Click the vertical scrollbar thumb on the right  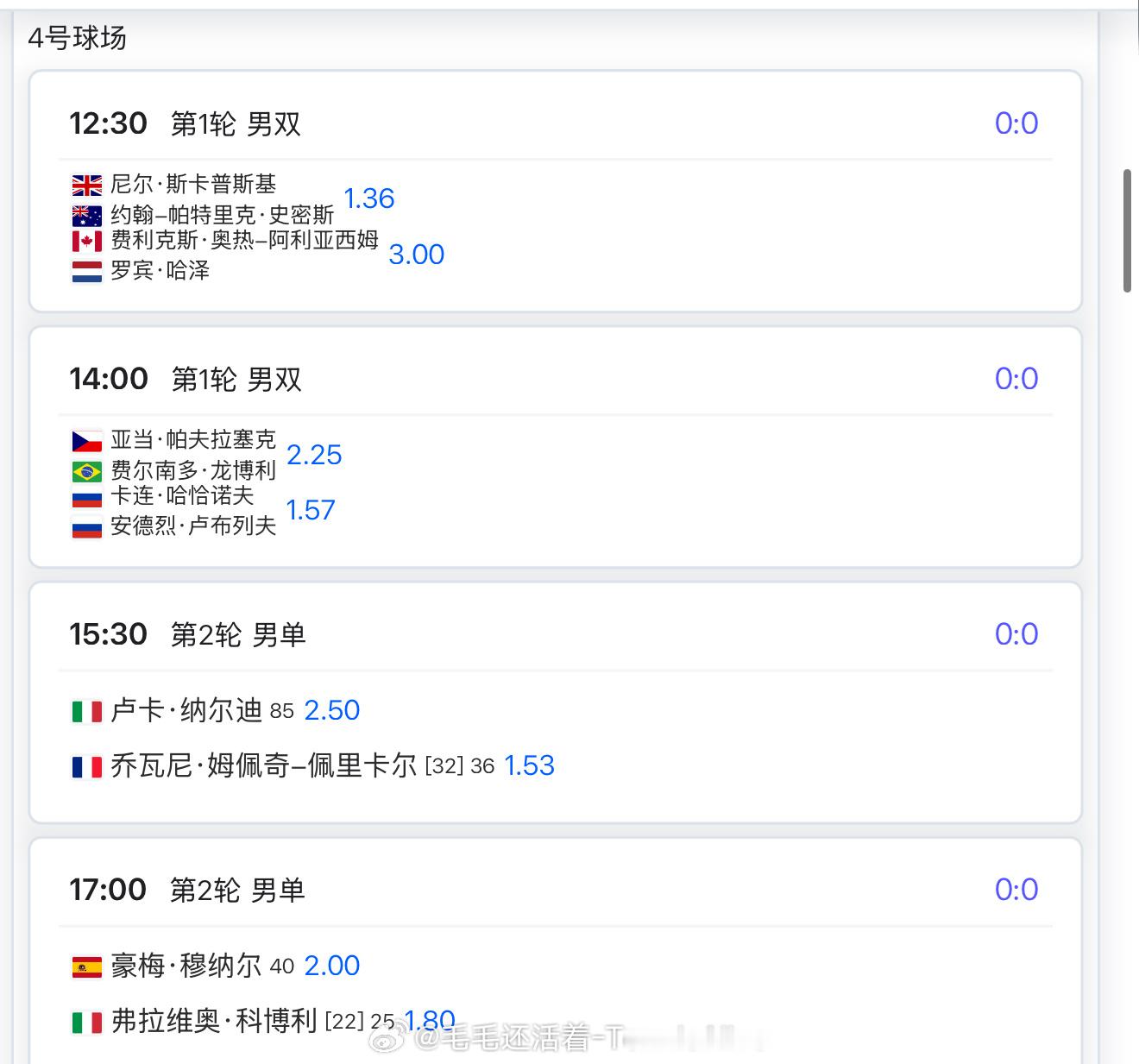[1127, 231]
